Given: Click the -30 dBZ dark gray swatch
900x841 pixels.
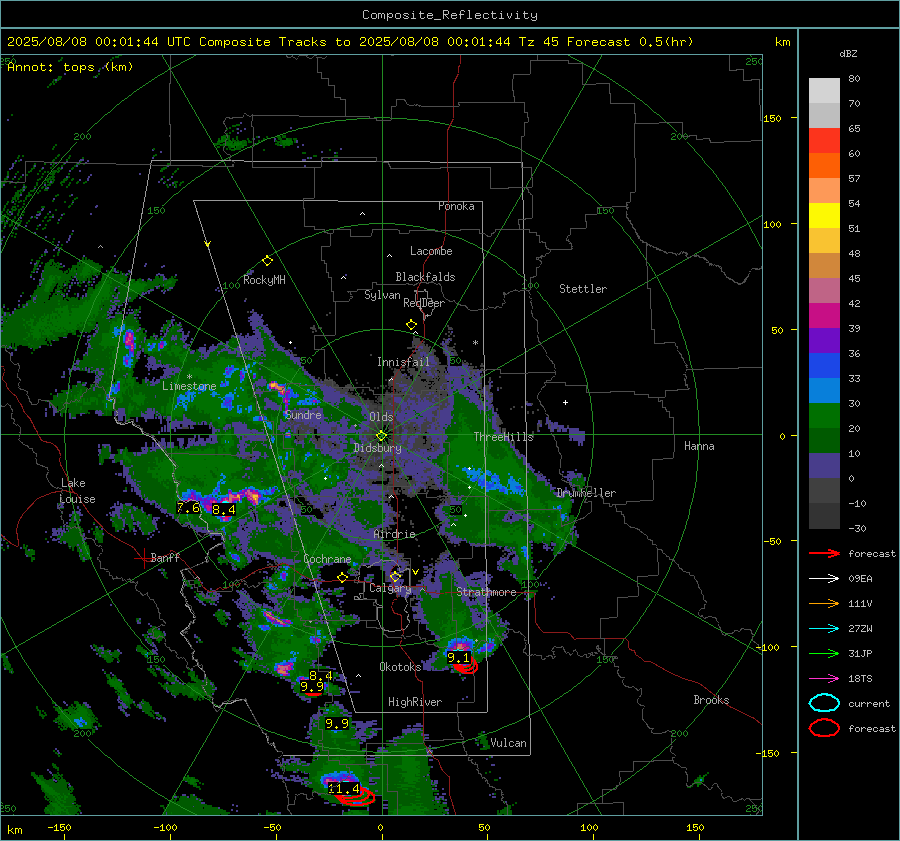Looking at the screenshot, I should click(x=824, y=516).
